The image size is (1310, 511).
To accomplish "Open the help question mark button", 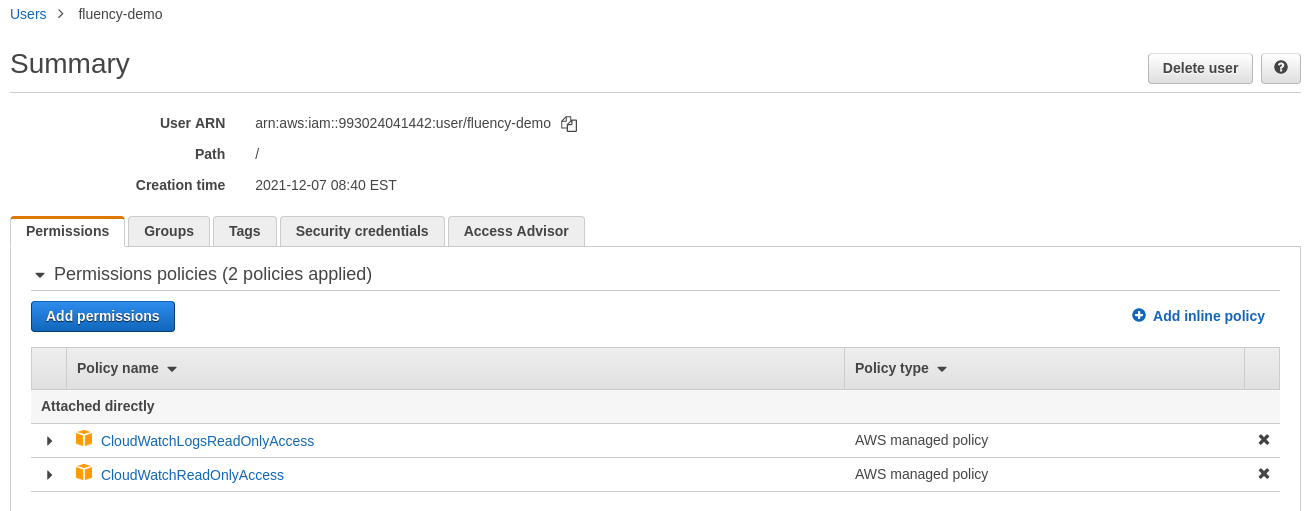I will (x=1280, y=68).
